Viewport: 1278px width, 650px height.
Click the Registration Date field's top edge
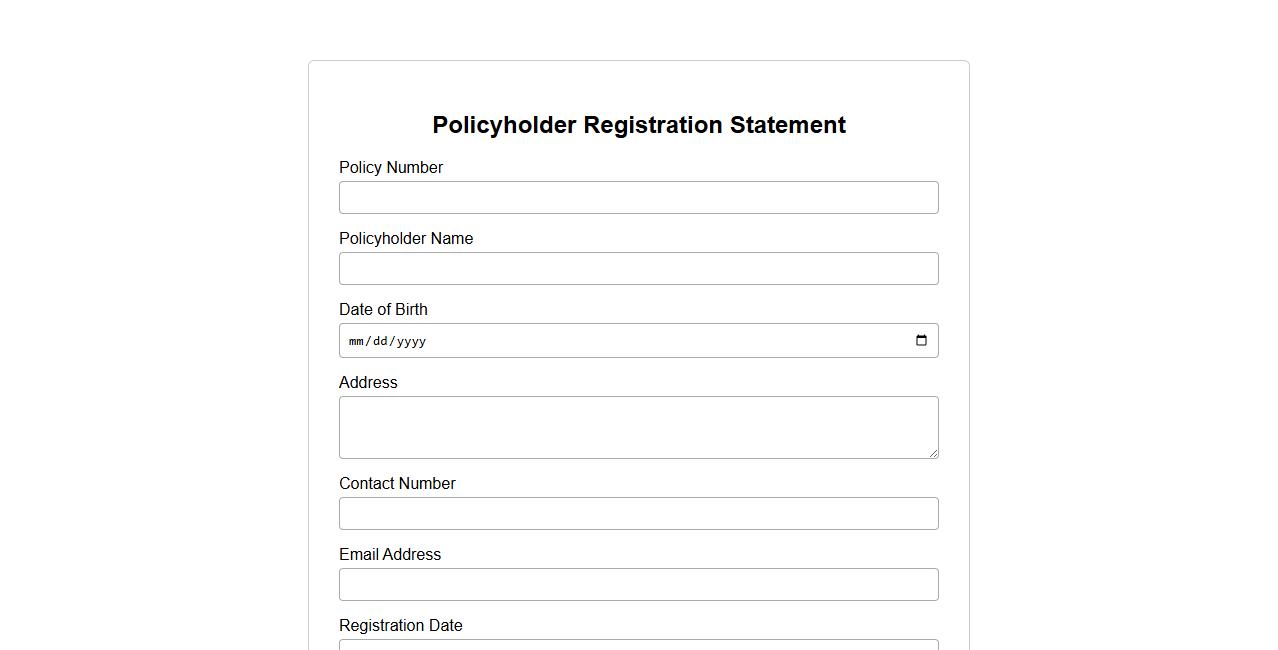638,644
